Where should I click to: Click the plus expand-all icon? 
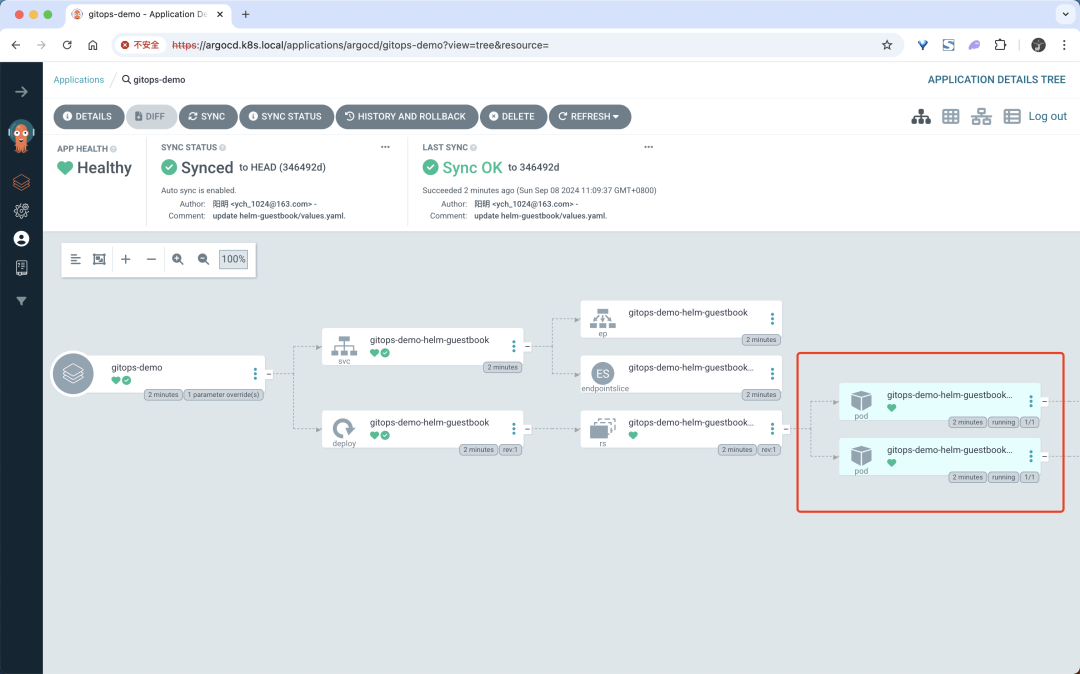pos(125,260)
